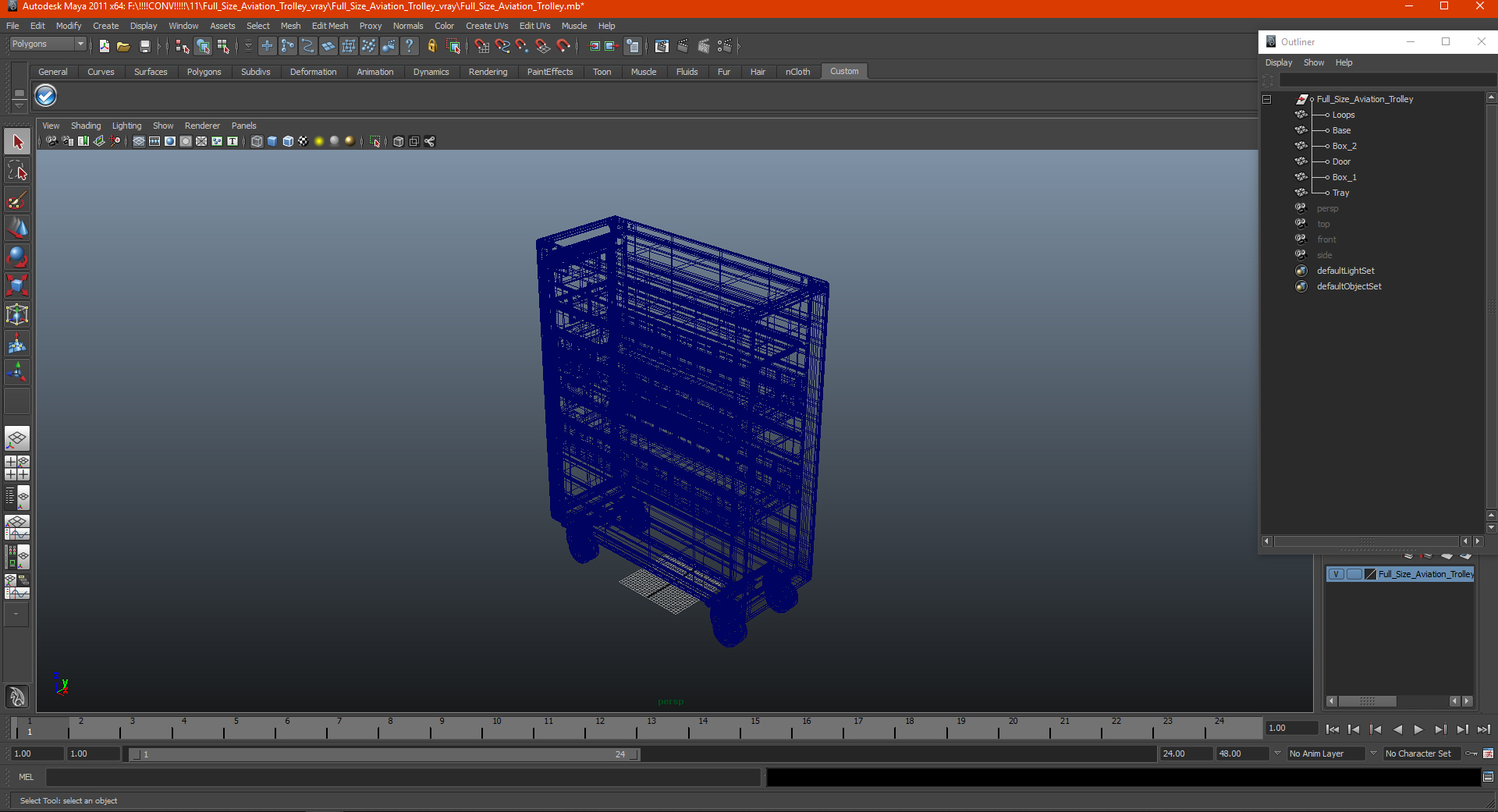Viewport: 1498px width, 812px height.
Task: Open the shelf options arrow menu
Action: click(20, 105)
